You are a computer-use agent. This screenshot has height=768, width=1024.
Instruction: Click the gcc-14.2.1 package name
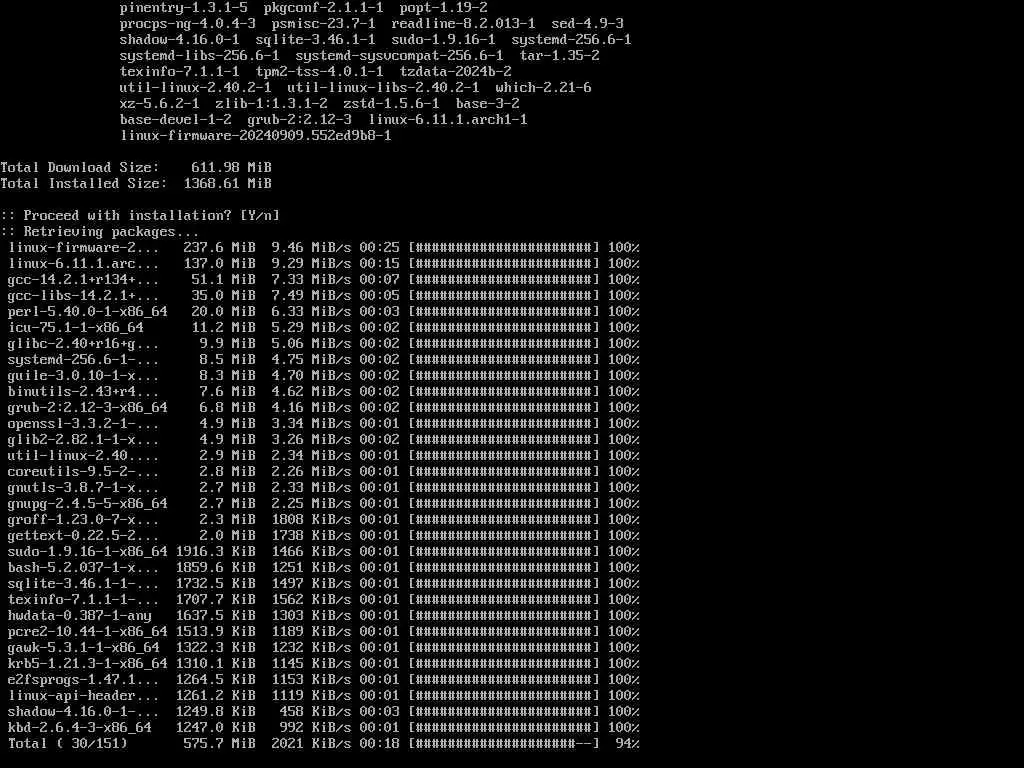[x=83, y=280]
